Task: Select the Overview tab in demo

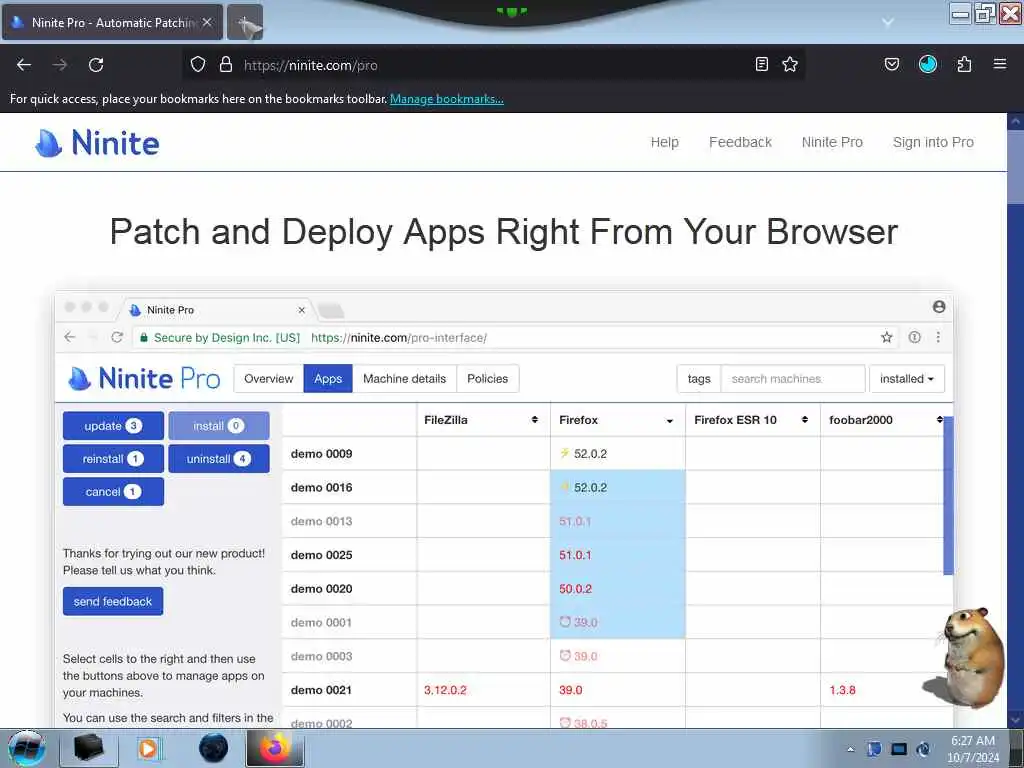Action: 268,379
